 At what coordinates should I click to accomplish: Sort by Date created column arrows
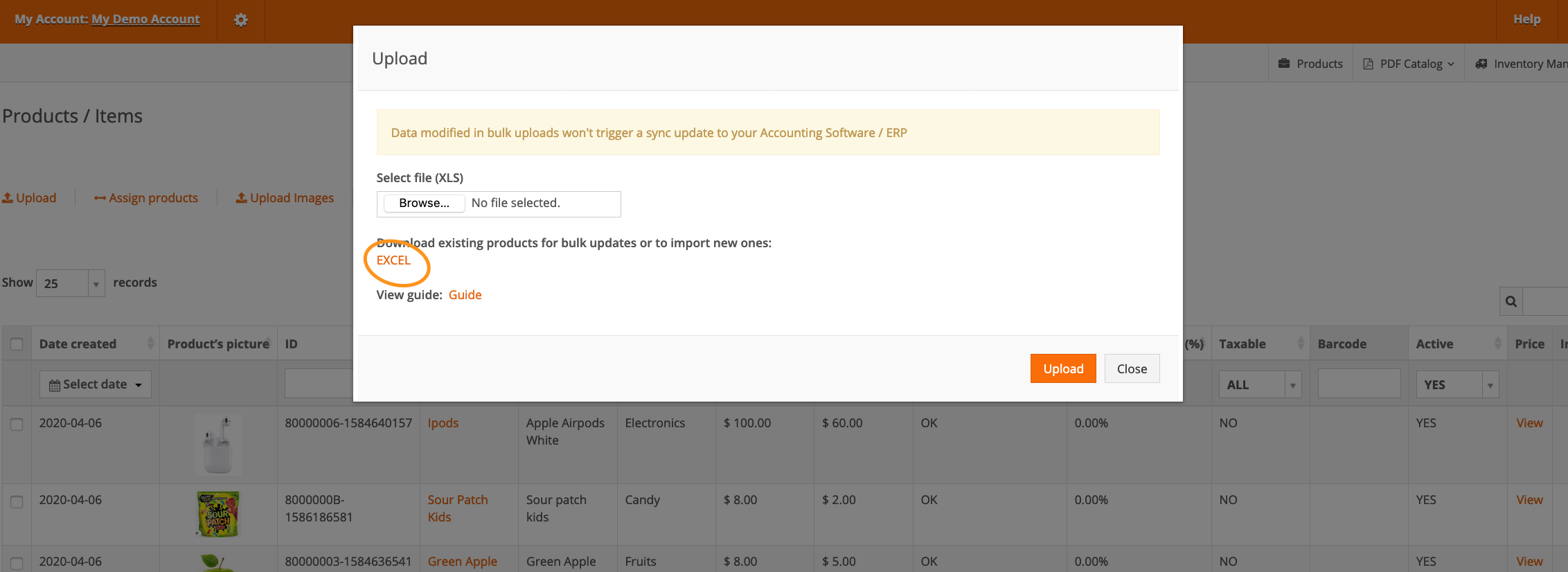pyautogui.click(x=150, y=343)
